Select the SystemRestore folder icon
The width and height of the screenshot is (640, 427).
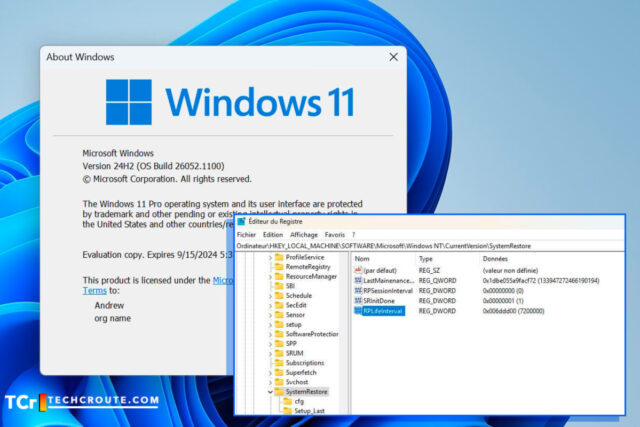pos(279,391)
